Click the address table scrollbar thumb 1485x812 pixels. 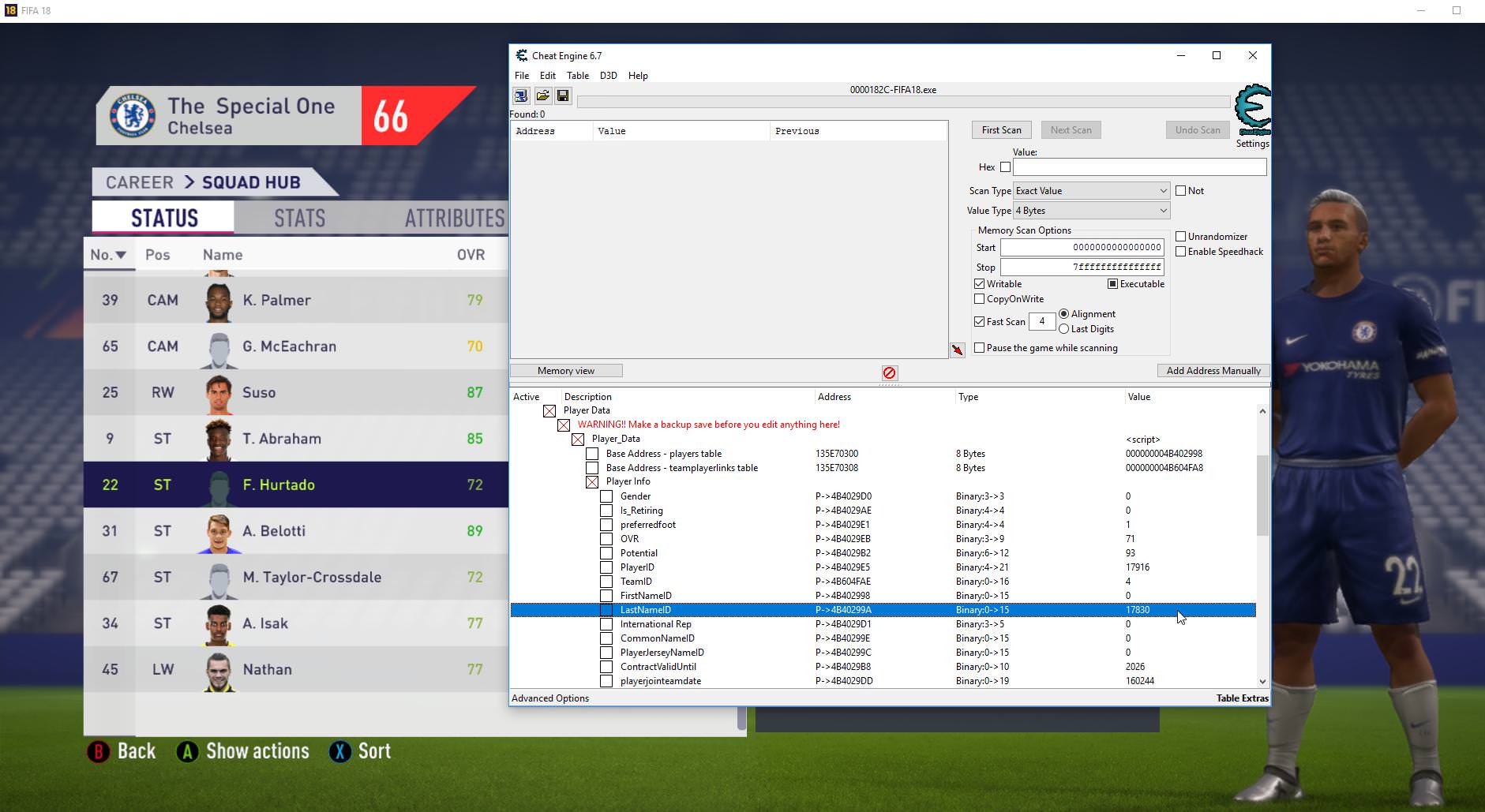pyautogui.click(x=1262, y=496)
